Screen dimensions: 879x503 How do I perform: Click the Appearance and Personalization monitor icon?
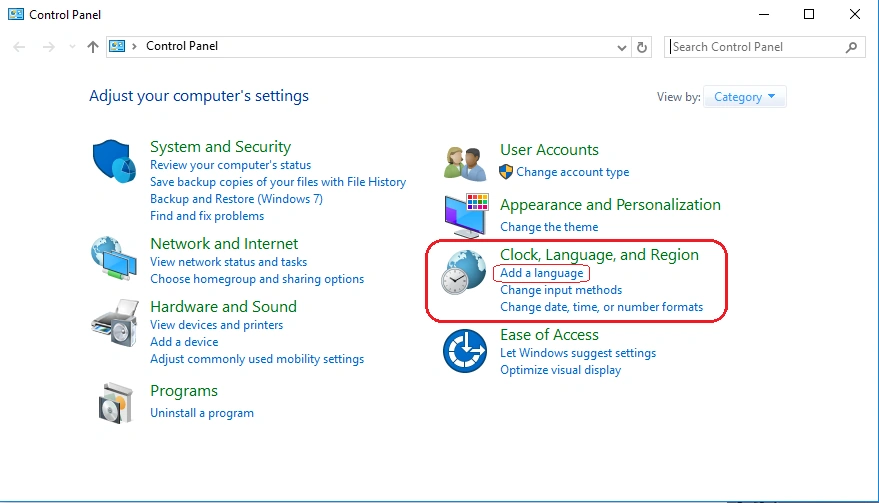point(466,216)
